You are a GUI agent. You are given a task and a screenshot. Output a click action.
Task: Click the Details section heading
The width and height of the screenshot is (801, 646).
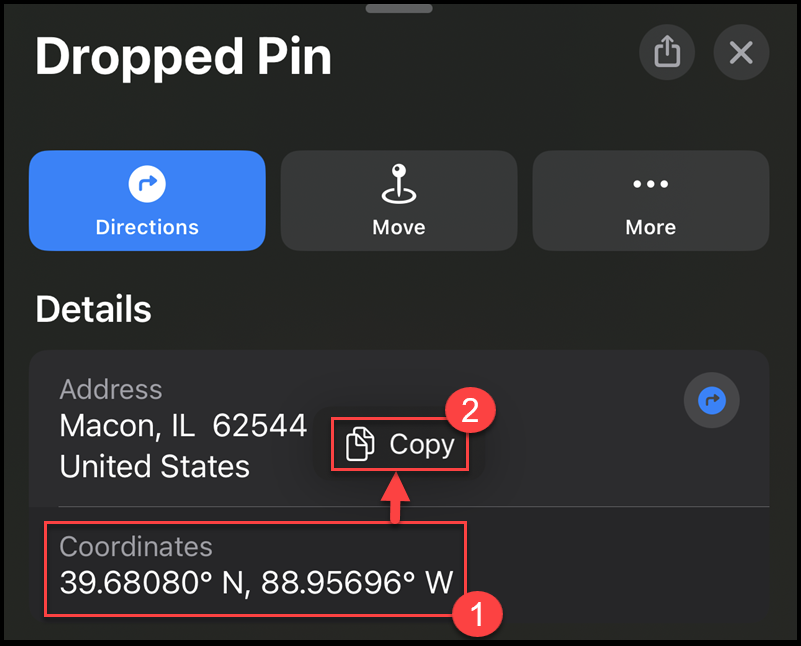click(x=93, y=310)
